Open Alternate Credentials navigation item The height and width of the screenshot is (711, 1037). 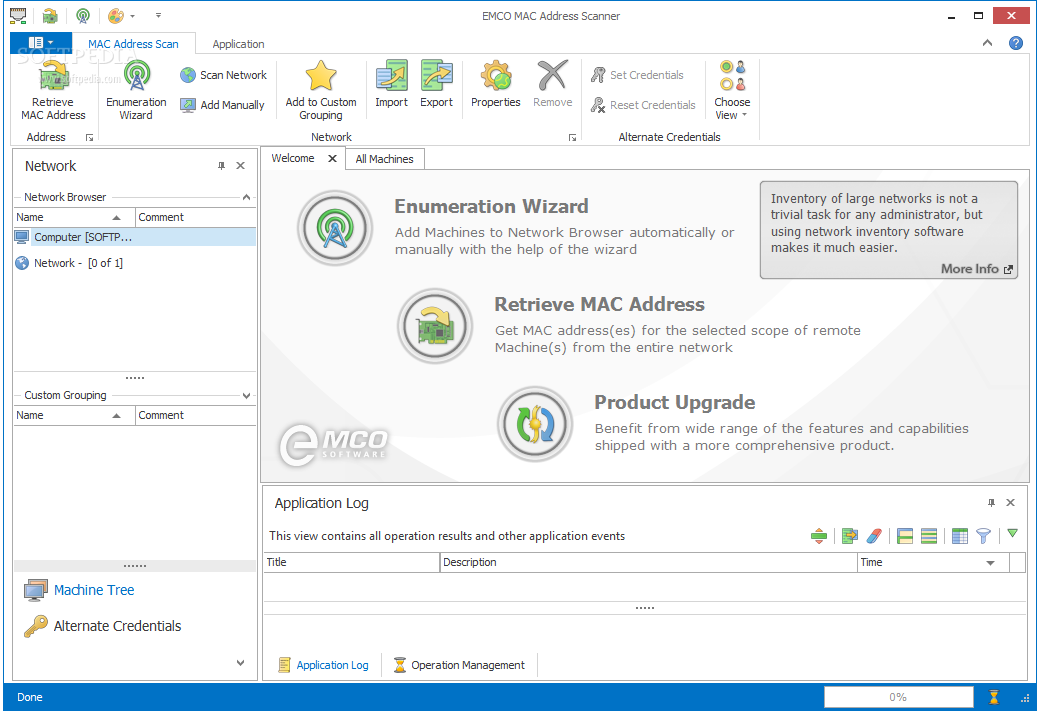(103, 626)
